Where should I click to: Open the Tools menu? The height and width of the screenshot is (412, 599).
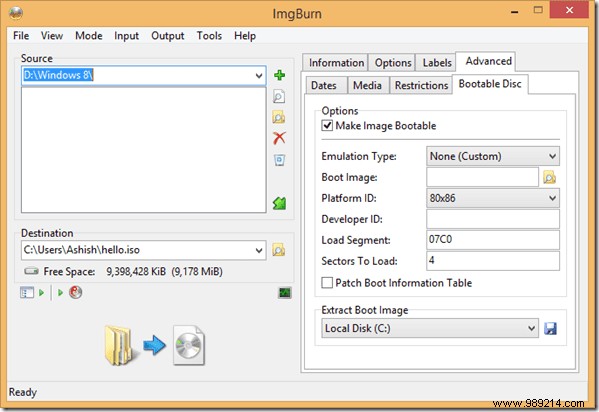tap(209, 36)
